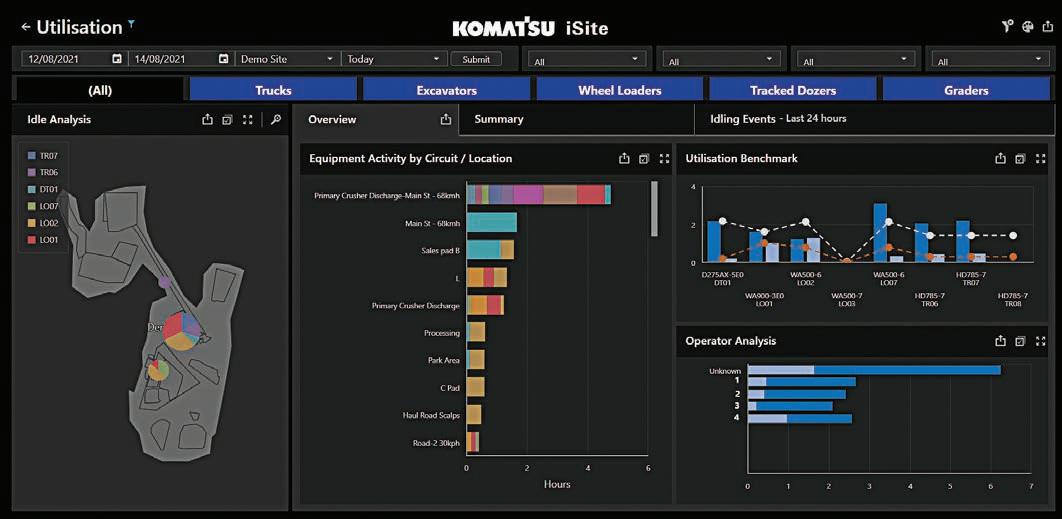Click the Submit button
1062x519 pixels.
coord(476,59)
